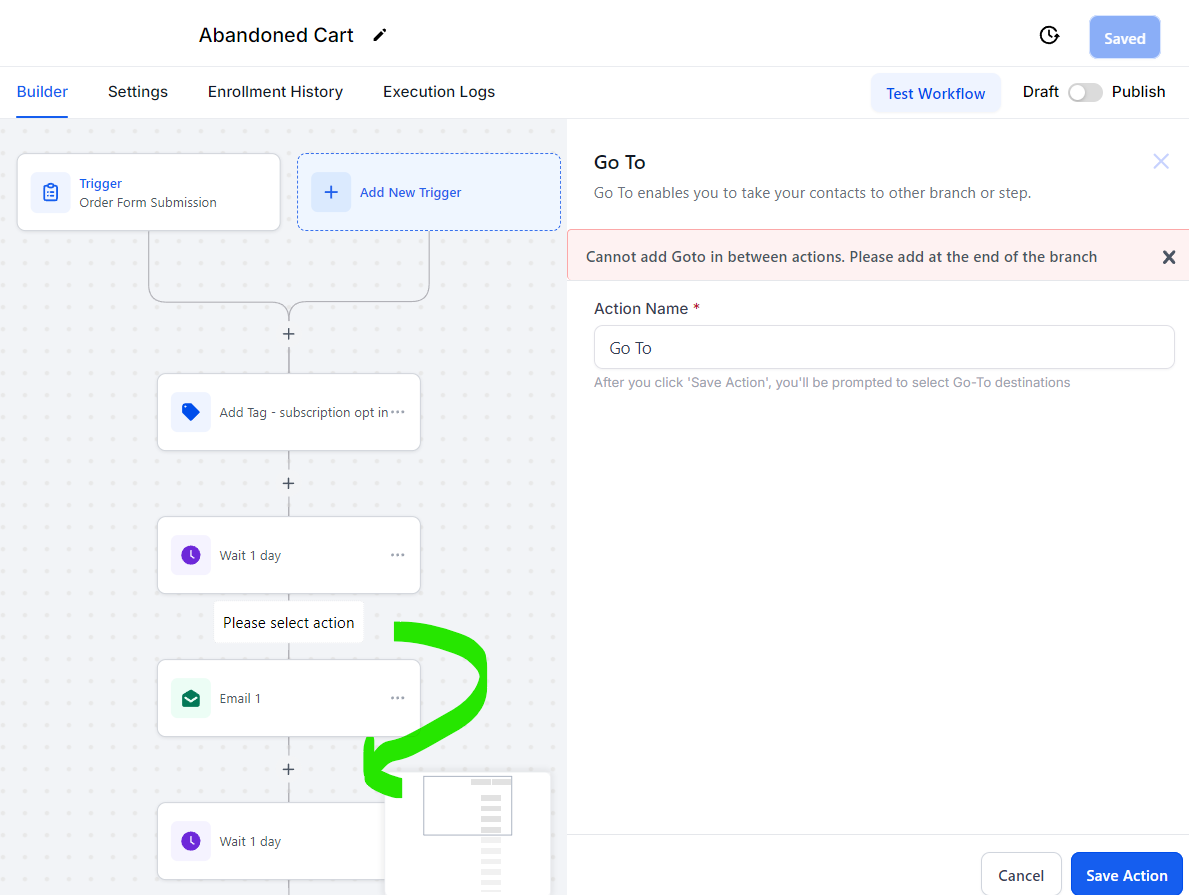Click the Please select action tooltip
1189x895 pixels.
click(x=289, y=623)
